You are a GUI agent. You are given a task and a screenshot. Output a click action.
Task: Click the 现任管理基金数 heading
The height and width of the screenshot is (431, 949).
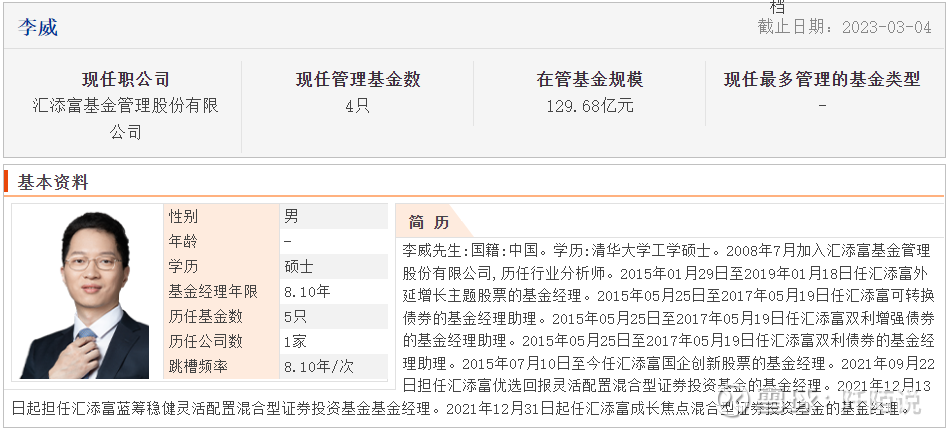[x=358, y=79]
